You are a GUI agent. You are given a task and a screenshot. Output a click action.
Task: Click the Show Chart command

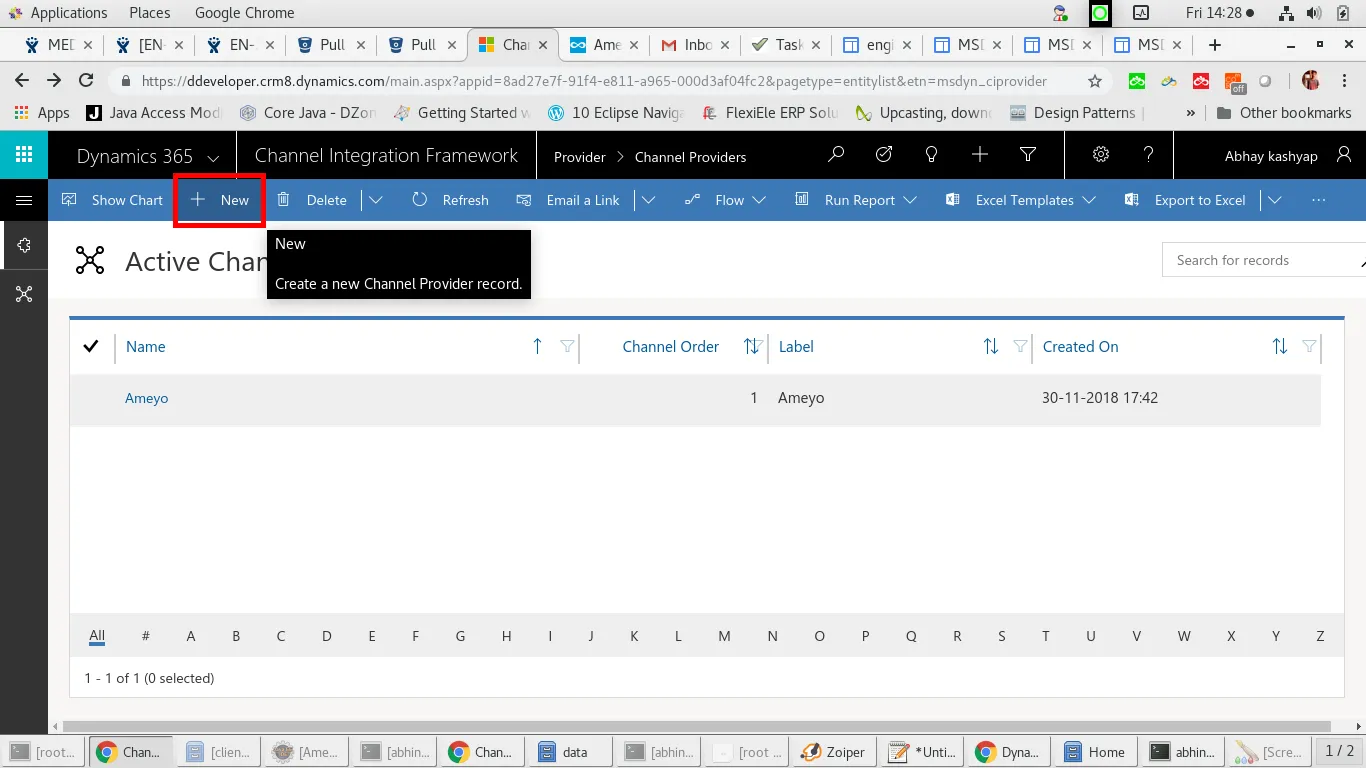pyautogui.click(x=112, y=200)
